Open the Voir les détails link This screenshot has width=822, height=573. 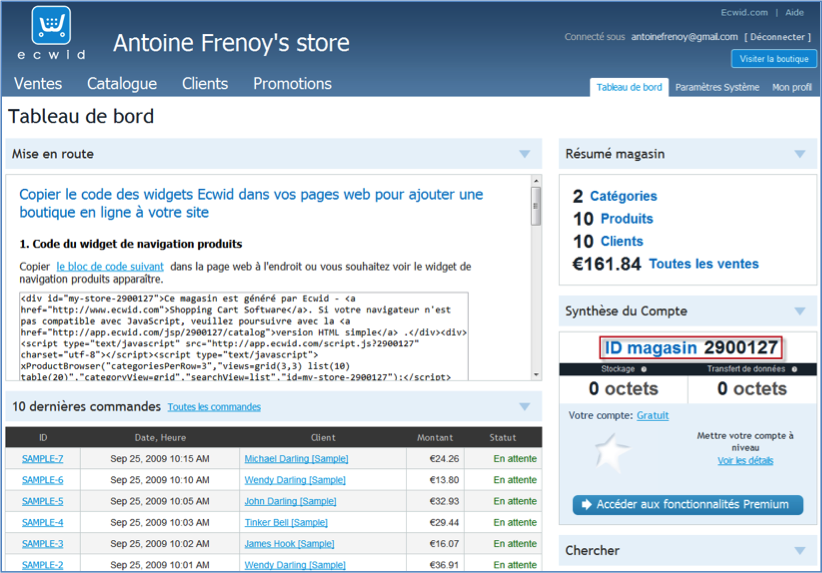click(745, 460)
